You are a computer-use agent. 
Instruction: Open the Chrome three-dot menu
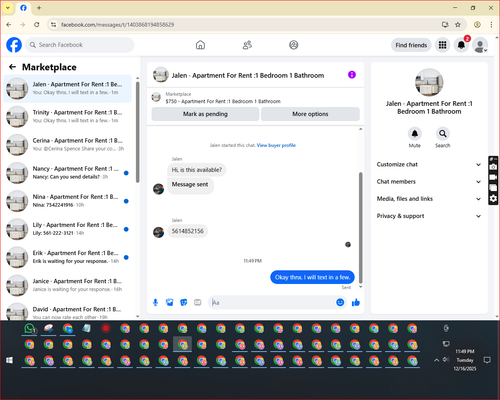click(x=491, y=24)
